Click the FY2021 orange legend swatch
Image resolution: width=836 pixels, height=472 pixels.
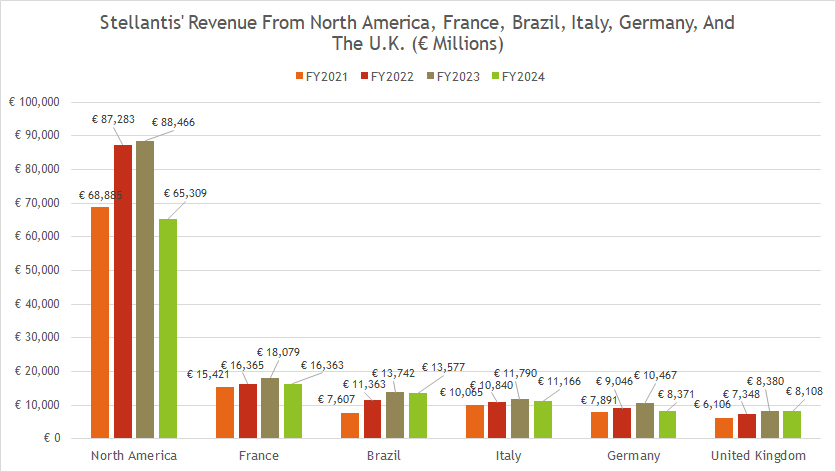coord(300,76)
